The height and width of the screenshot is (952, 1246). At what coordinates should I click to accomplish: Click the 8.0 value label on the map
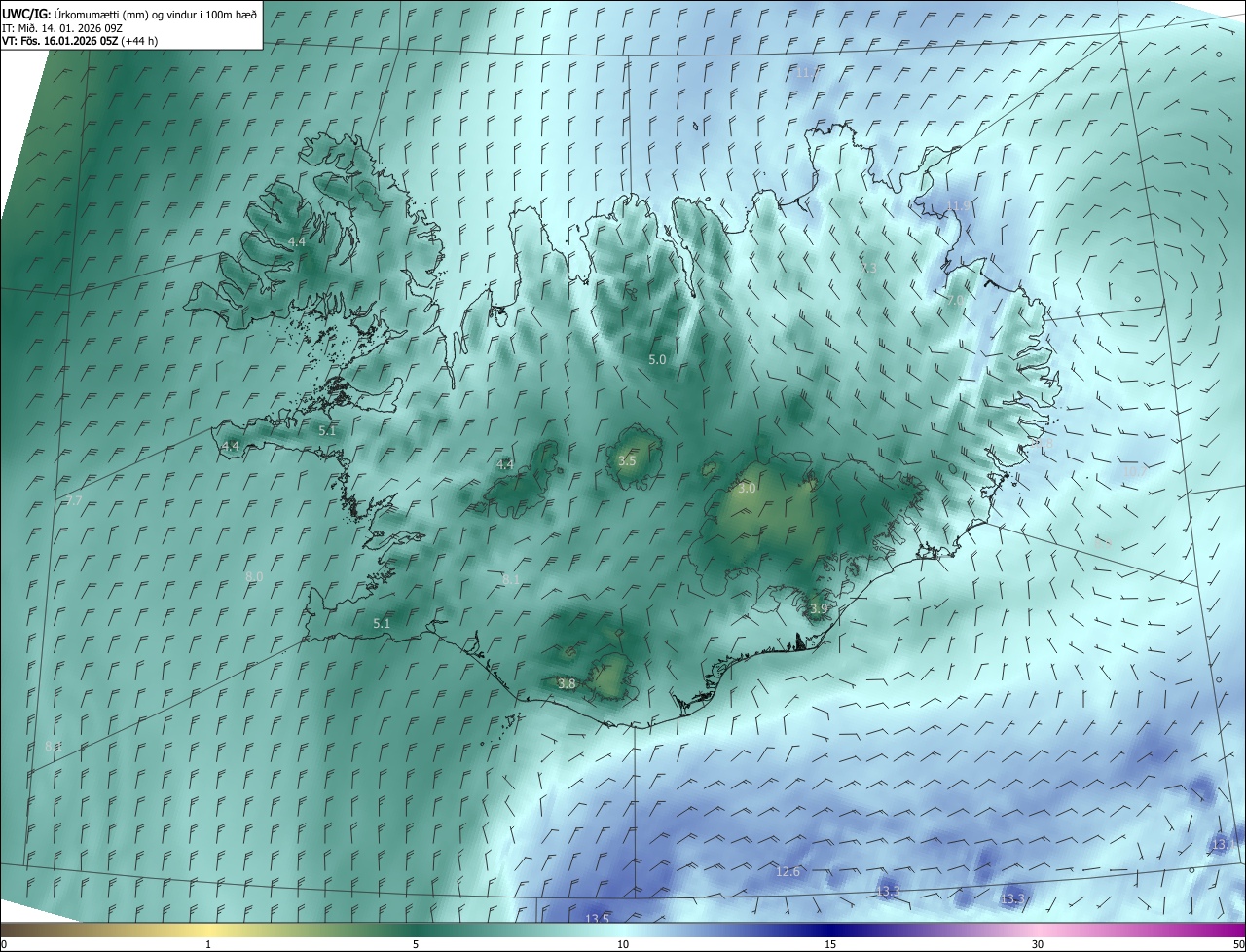(254, 577)
